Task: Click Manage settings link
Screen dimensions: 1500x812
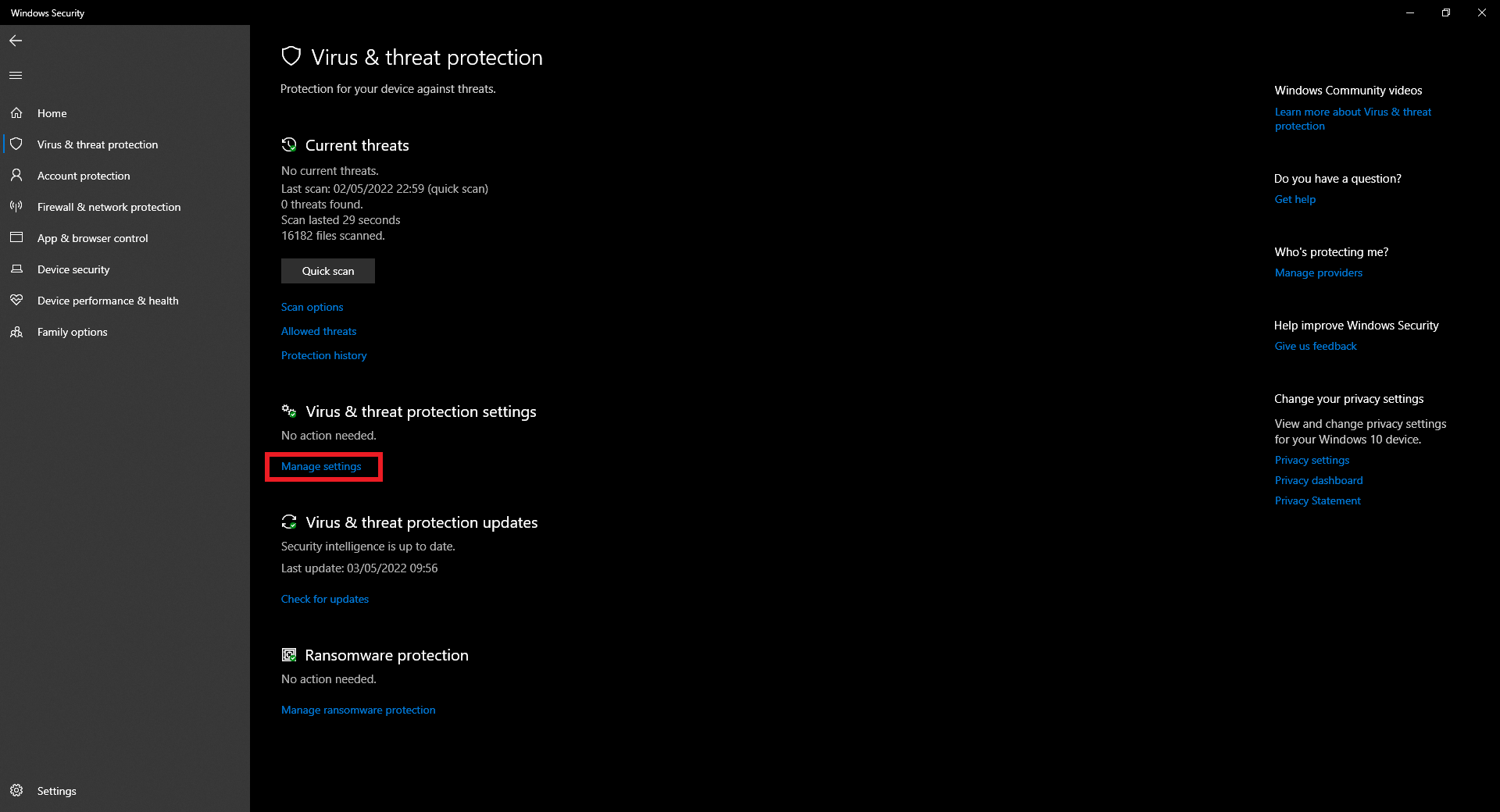Action: point(321,466)
